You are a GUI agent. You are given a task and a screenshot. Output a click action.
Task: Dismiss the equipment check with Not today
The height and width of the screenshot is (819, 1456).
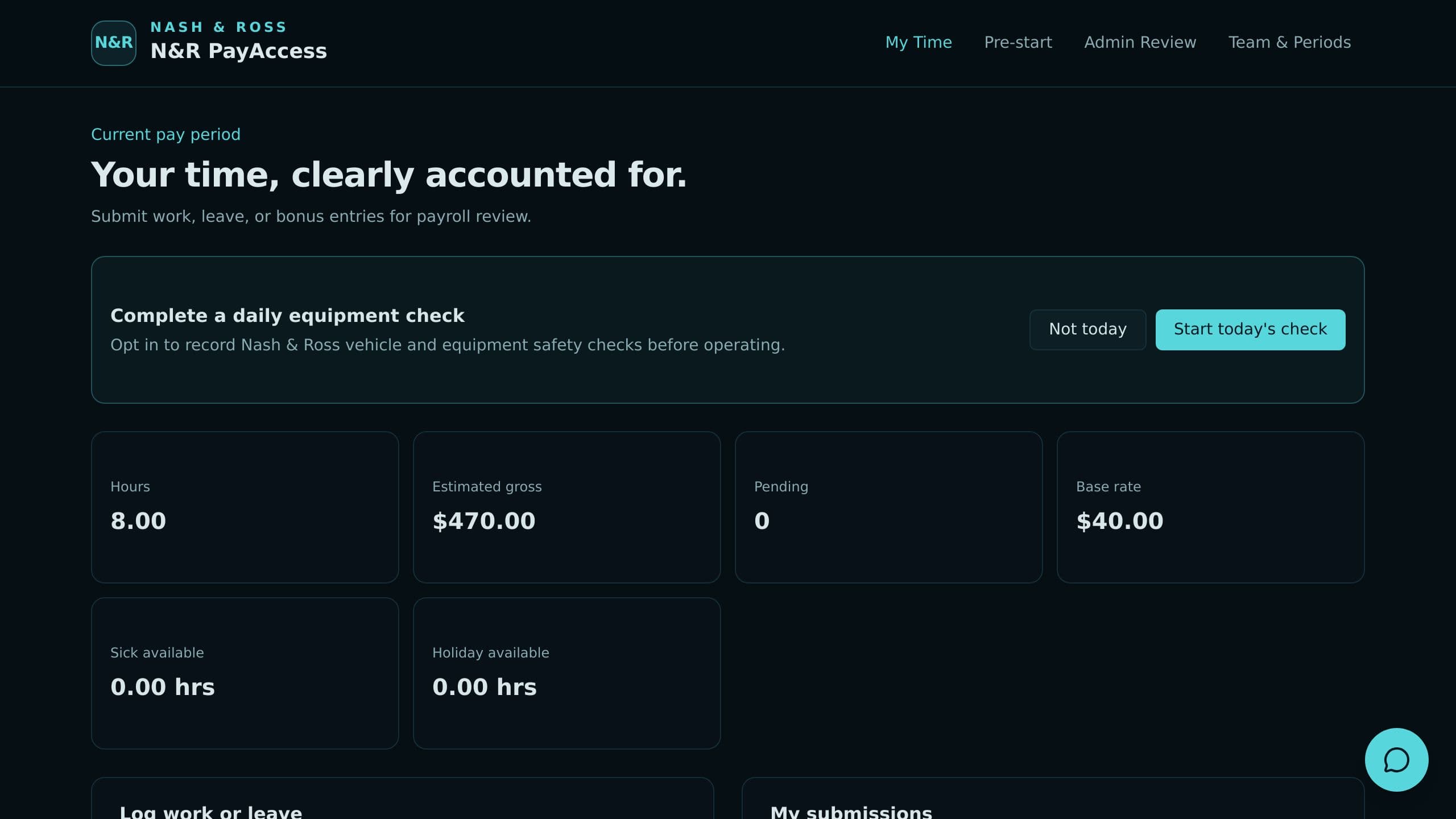(x=1087, y=329)
